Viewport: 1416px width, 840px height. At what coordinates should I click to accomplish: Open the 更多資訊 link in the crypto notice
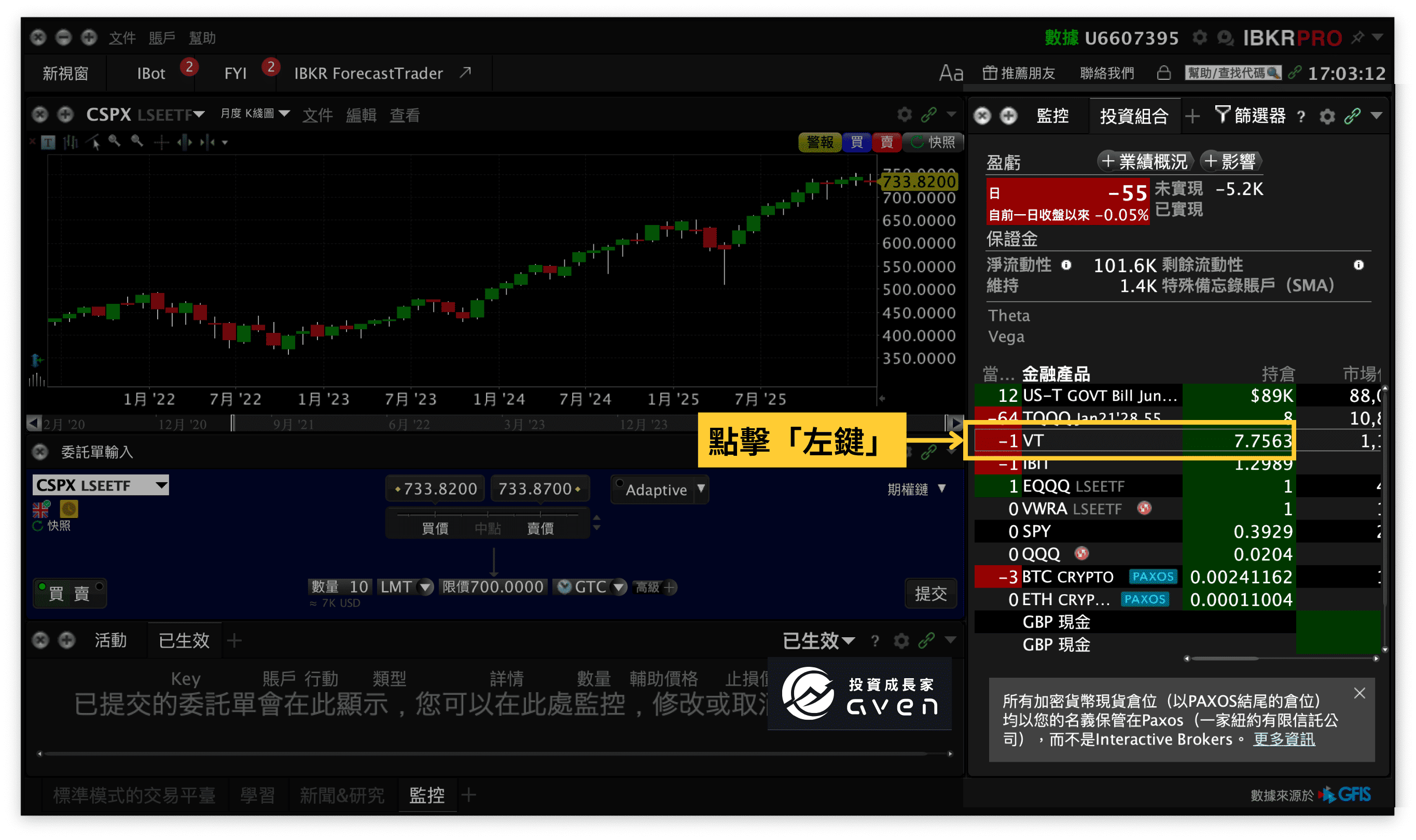(1284, 740)
